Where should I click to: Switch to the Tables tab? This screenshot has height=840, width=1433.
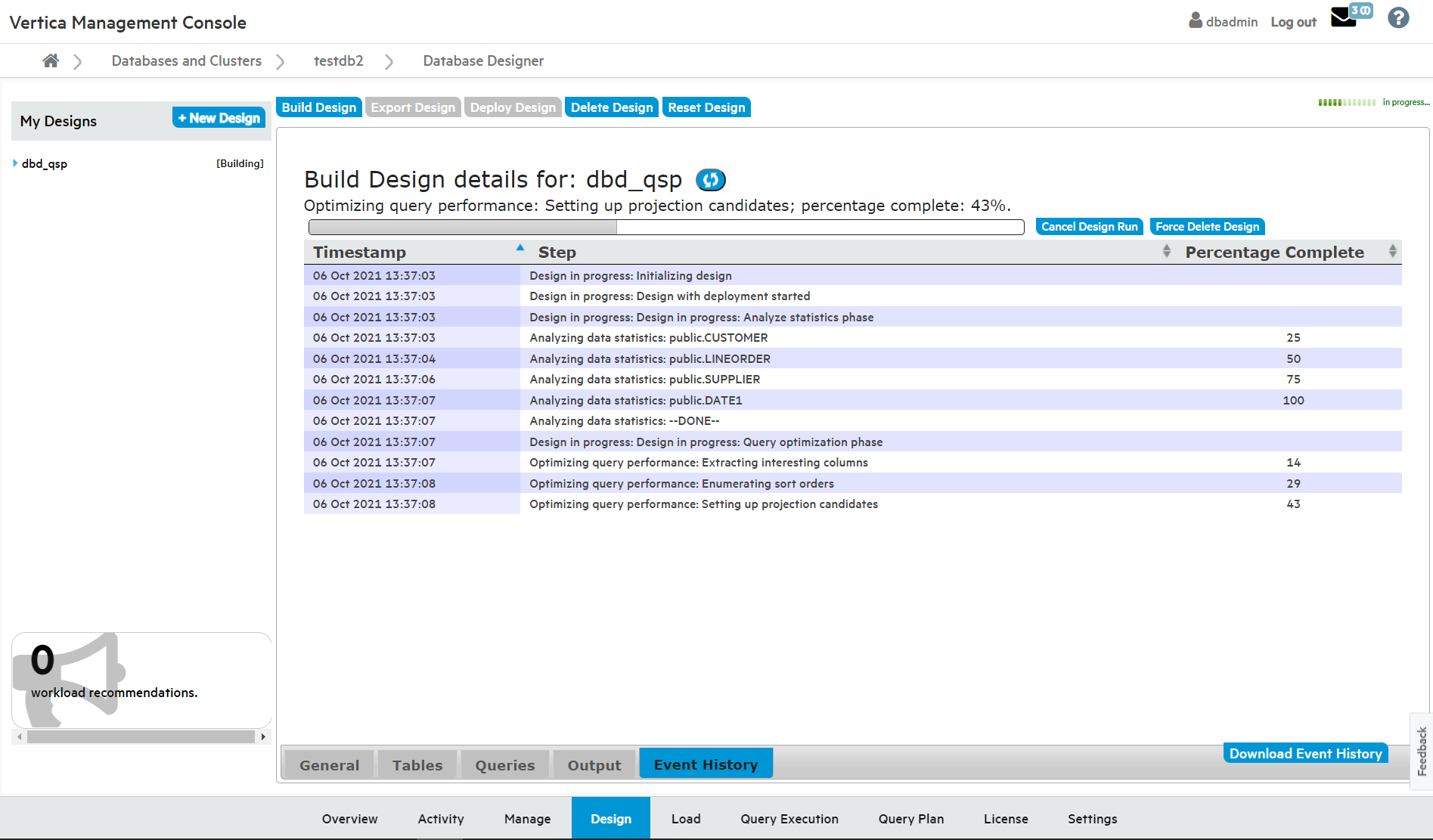[x=417, y=765]
